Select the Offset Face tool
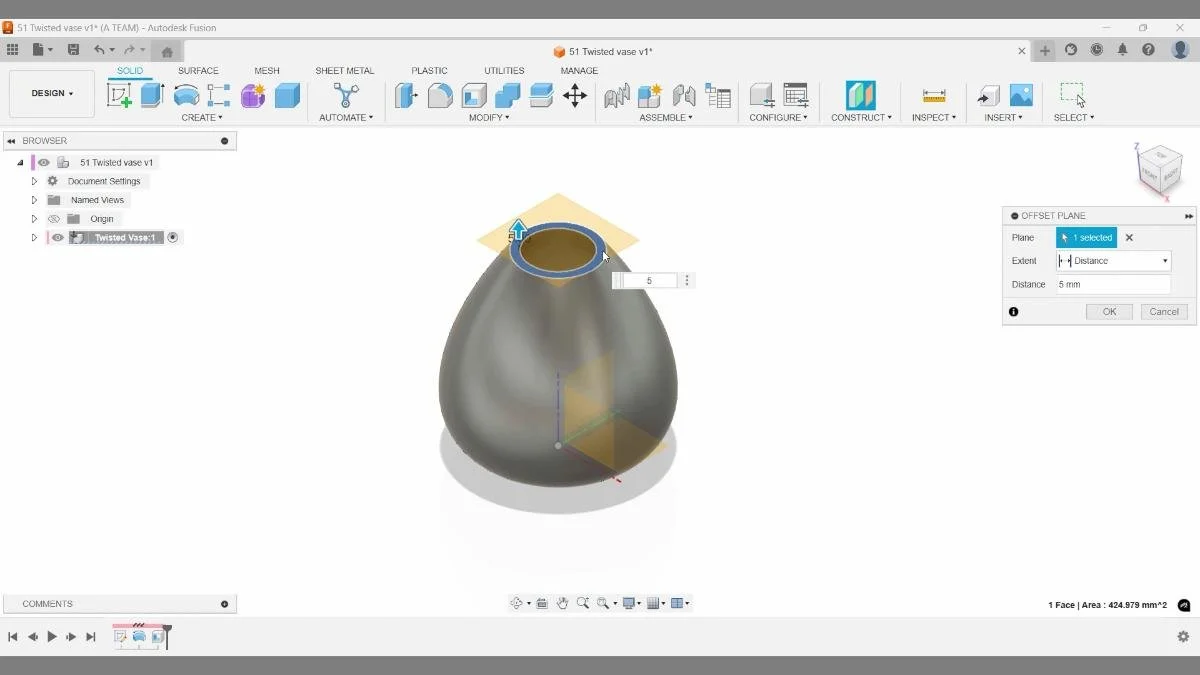1200x675 pixels. 541,95
